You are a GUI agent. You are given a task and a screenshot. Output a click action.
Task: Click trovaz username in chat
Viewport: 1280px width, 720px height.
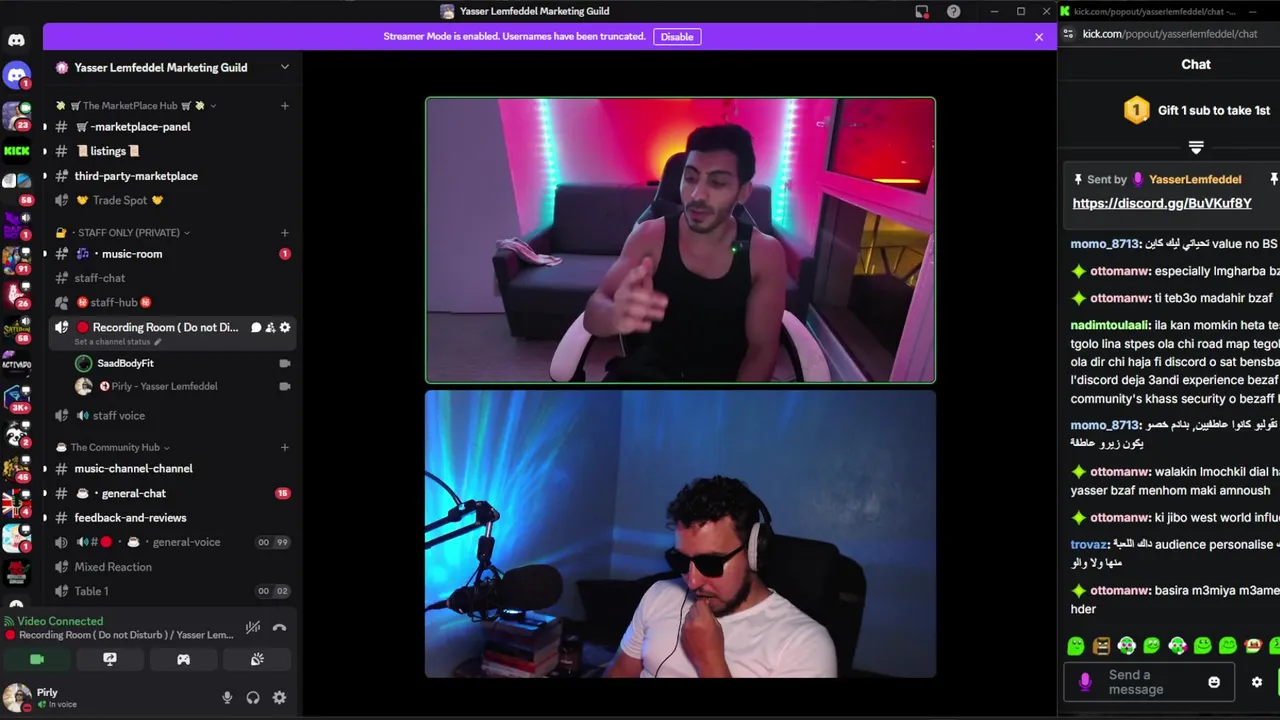[x=1090, y=544]
